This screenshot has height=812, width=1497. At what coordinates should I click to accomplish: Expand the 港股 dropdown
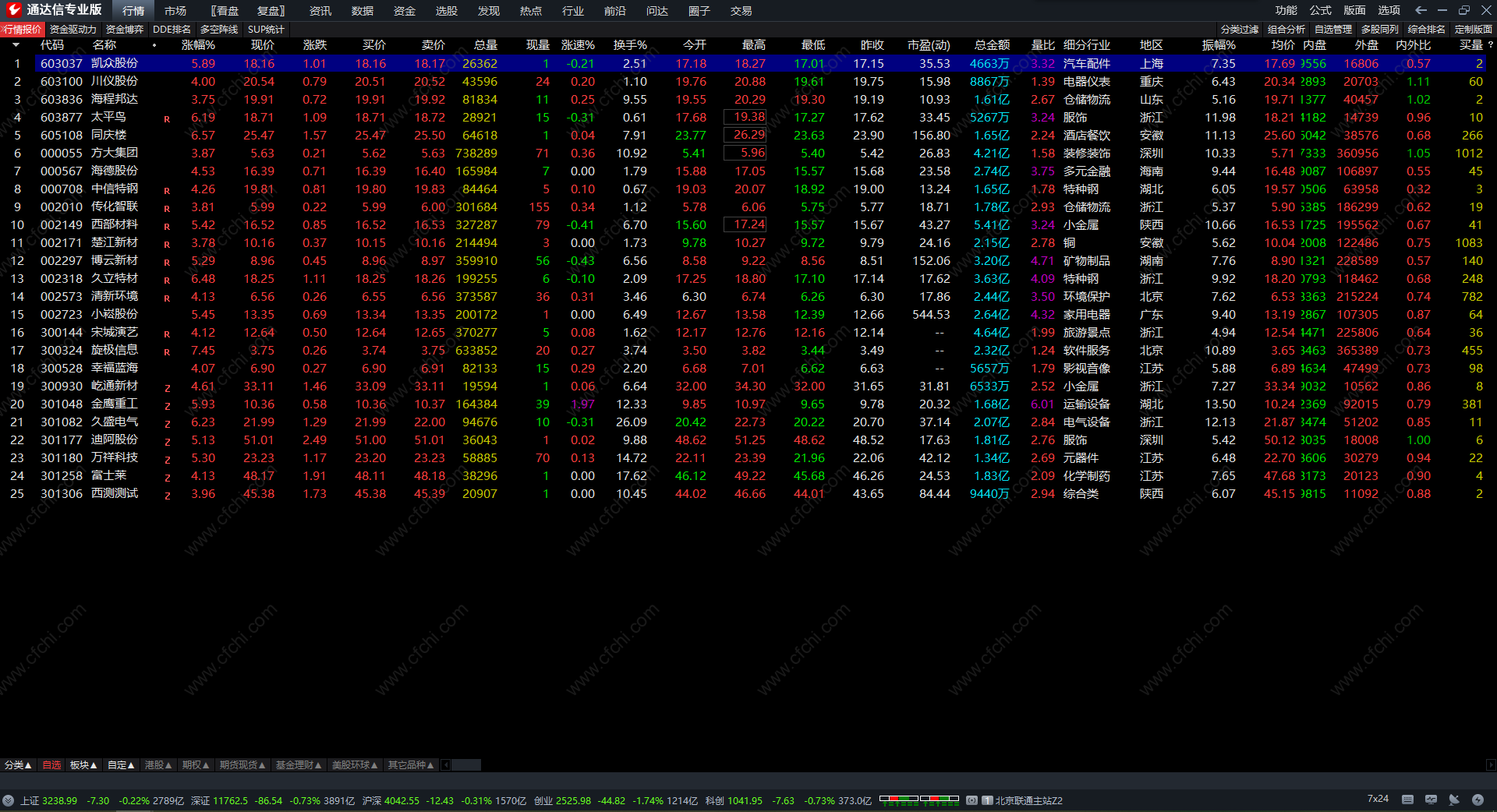pos(158,765)
